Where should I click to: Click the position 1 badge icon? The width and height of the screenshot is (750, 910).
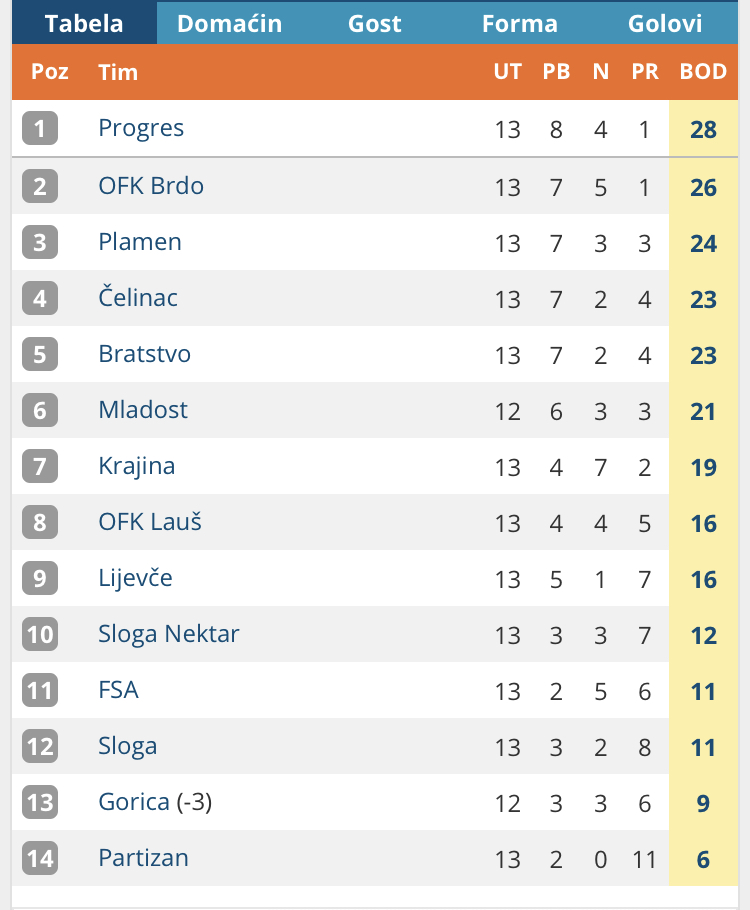pyautogui.click(x=40, y=128)
